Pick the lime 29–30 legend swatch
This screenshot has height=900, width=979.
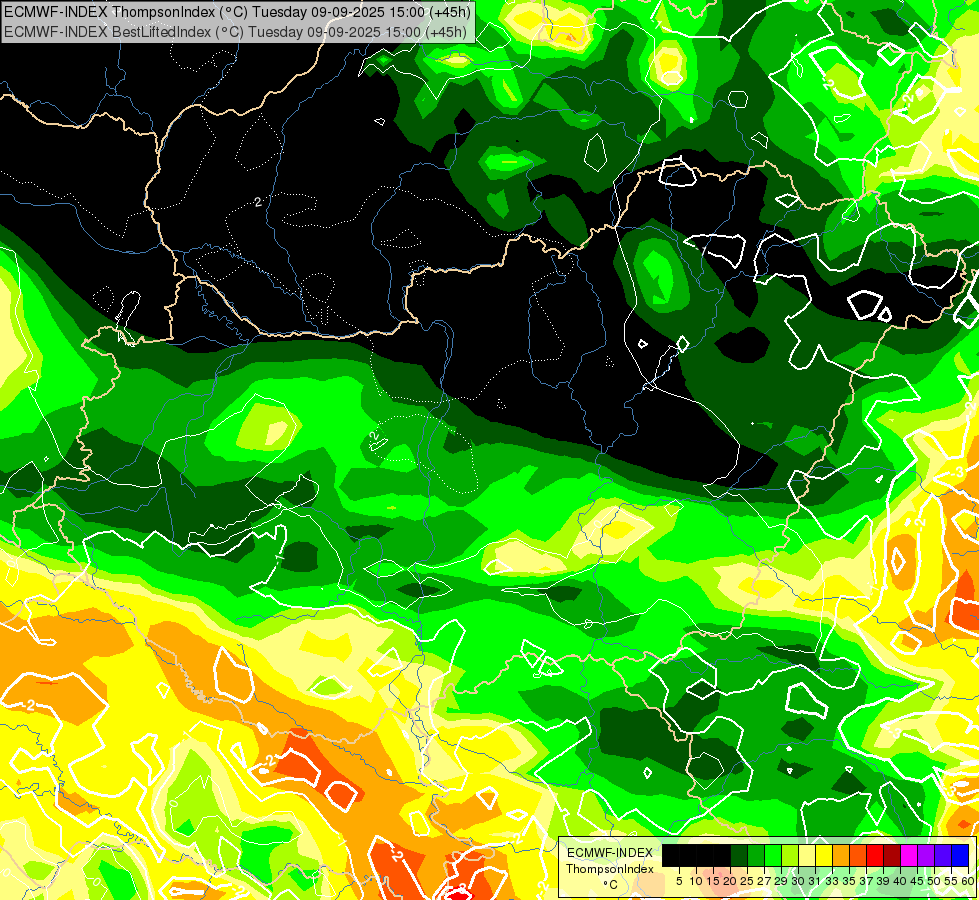click(789, 855)
